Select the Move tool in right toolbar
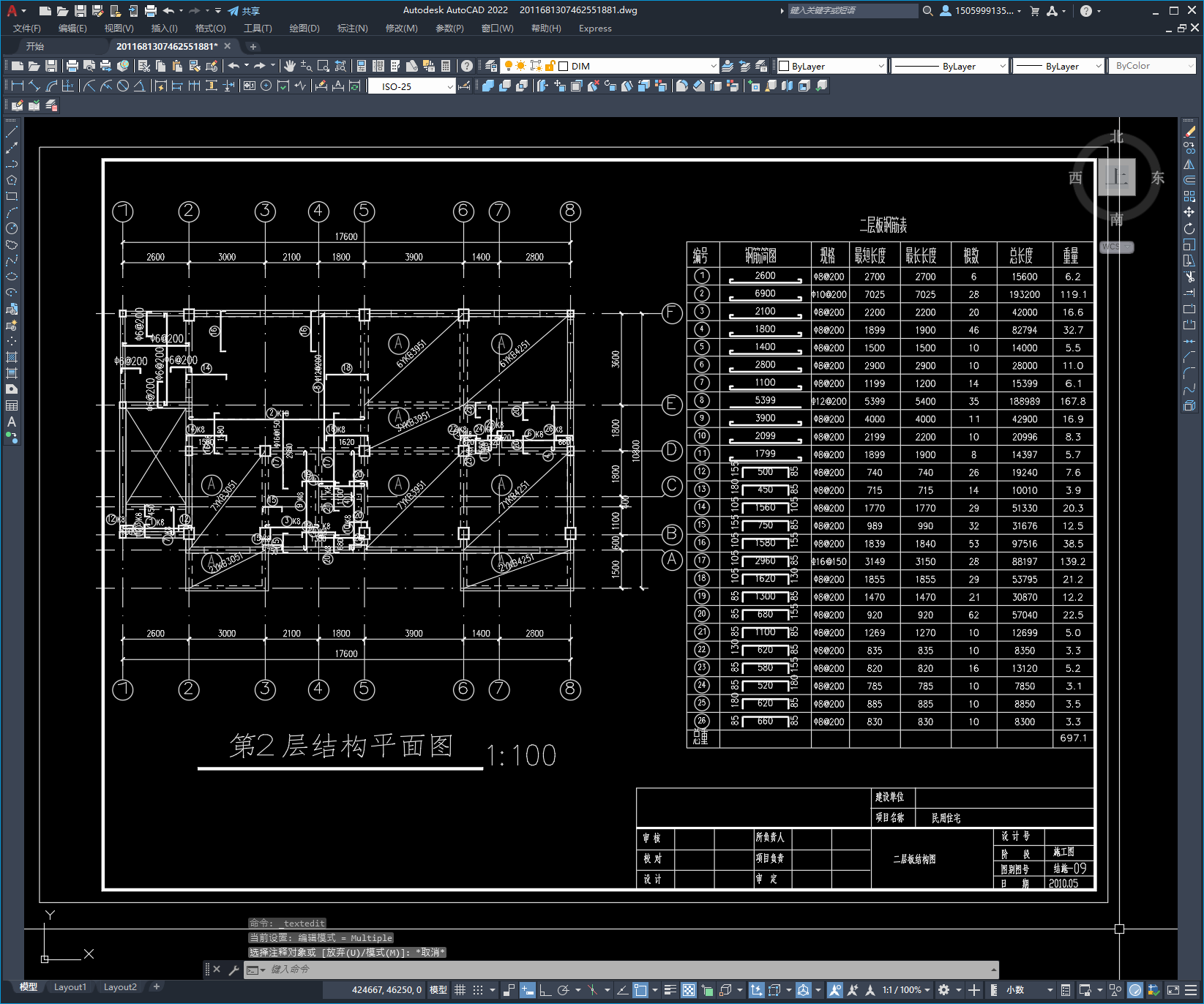The height and width of the screenshot is (1004, 1204). (x=1189, y=212)
